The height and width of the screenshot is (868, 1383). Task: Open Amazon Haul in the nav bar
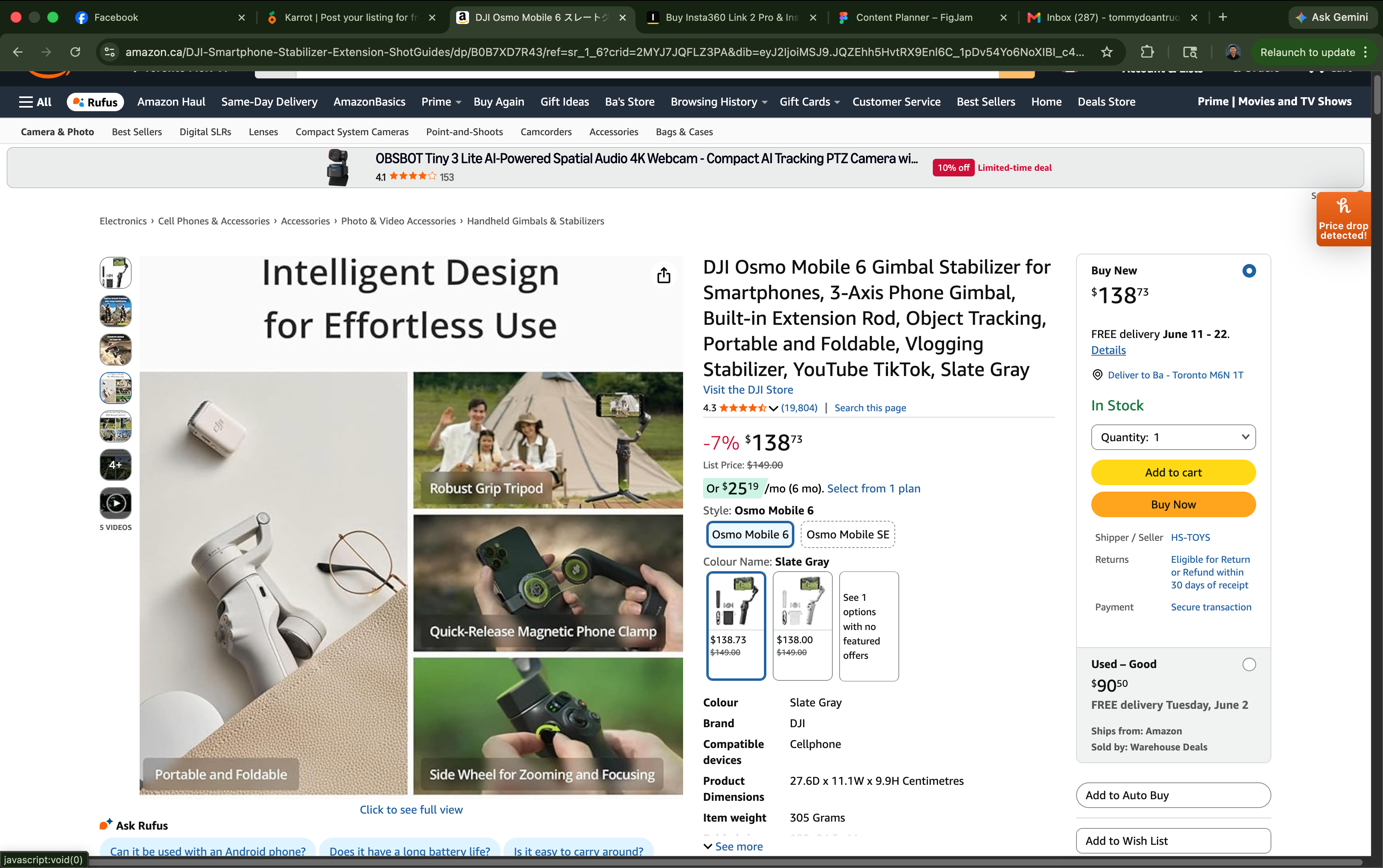click(x=171, y=102)
